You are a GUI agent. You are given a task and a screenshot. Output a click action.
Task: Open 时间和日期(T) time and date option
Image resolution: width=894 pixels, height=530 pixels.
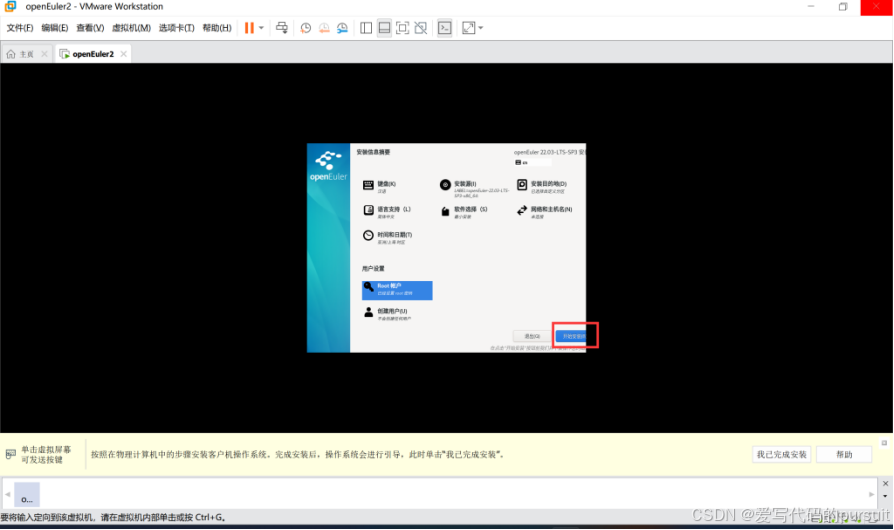pyautogui.click(x=387, y=237)
